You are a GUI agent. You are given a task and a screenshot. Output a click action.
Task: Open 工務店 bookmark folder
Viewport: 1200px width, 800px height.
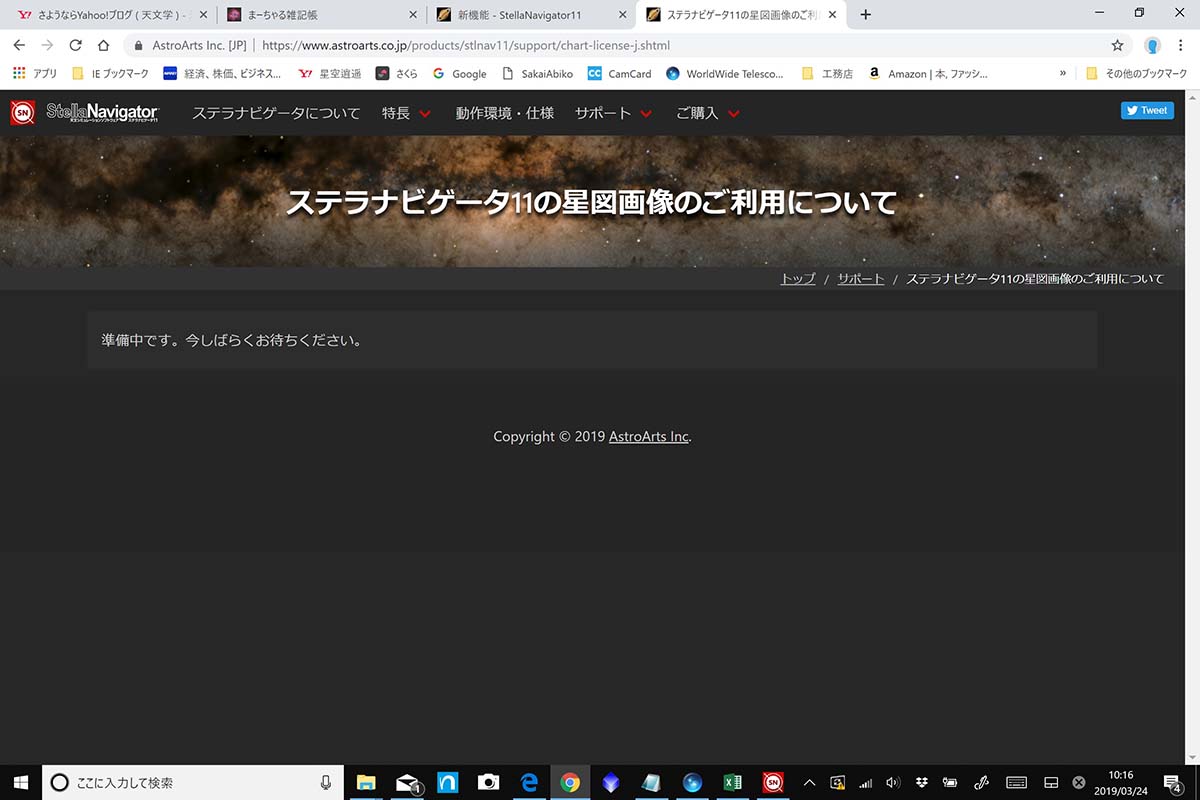(x=827, y=73)
